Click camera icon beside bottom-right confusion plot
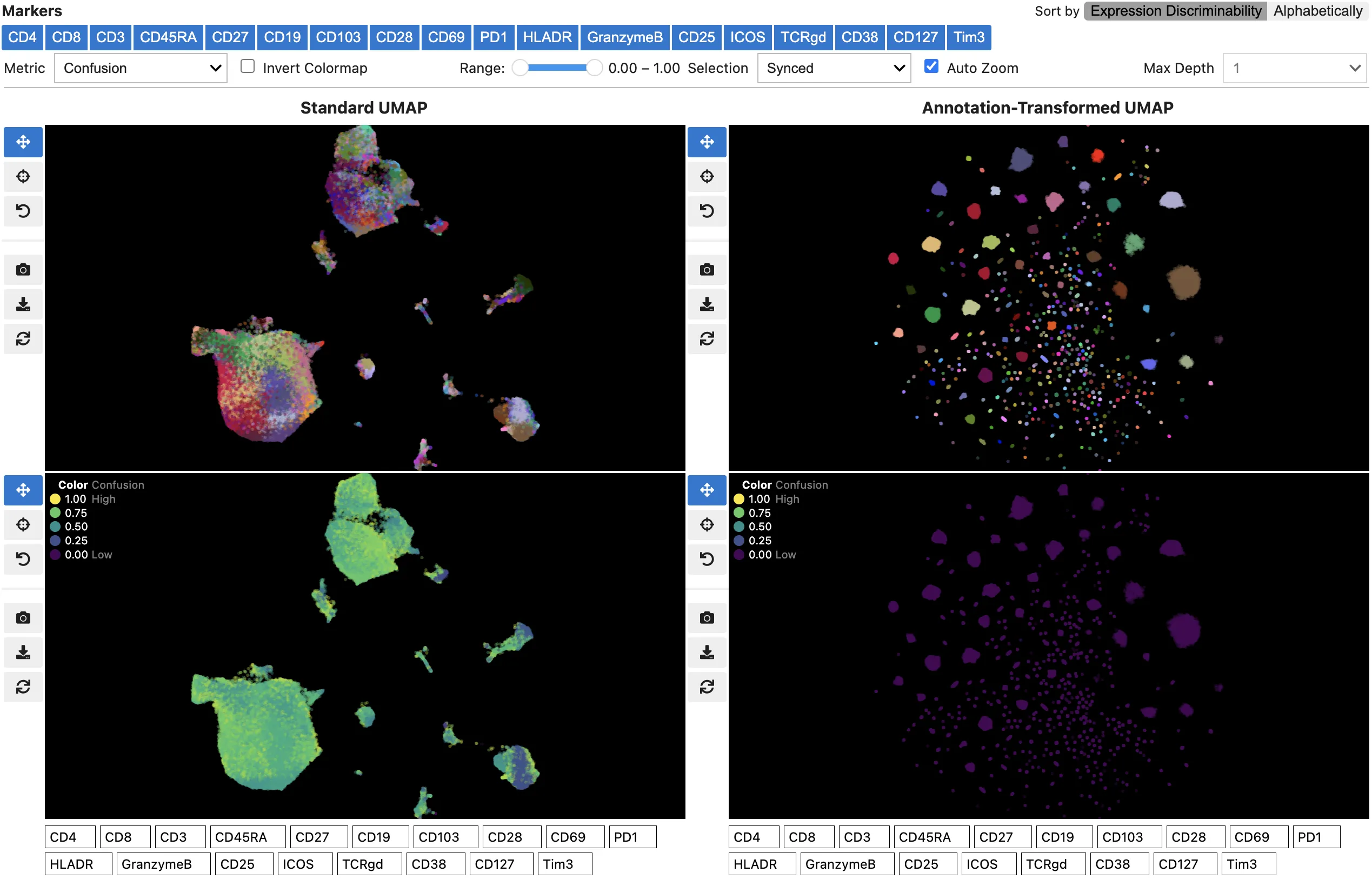This screenshot has width=1372, height=879. tap(707, 617)
